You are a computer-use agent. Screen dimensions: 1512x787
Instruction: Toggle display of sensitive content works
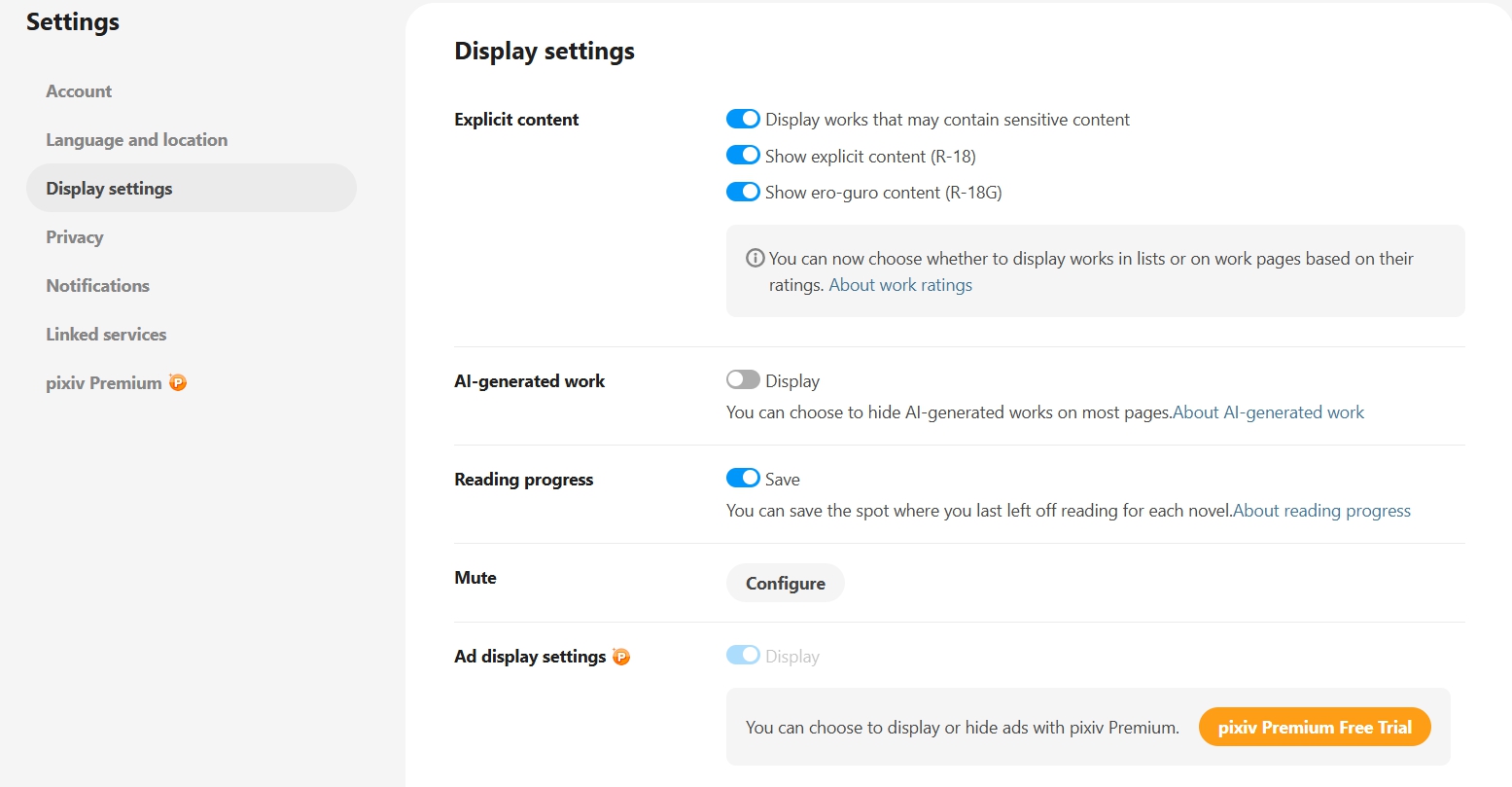click(743, 119)
